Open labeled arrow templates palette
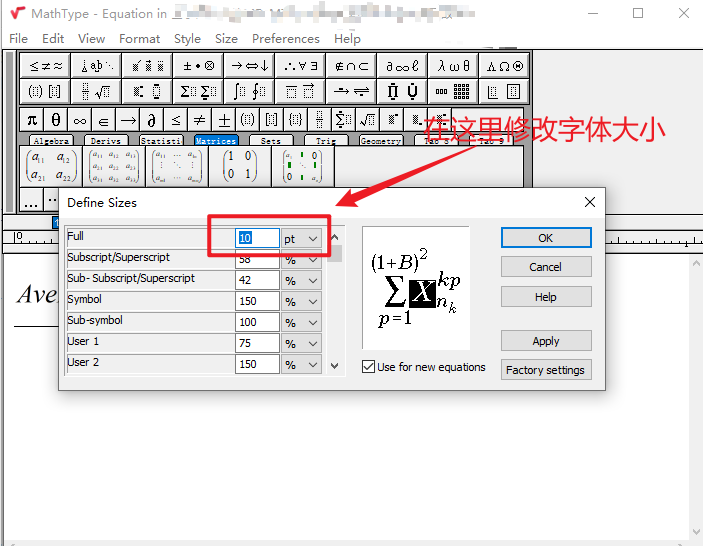 (352, 91)
